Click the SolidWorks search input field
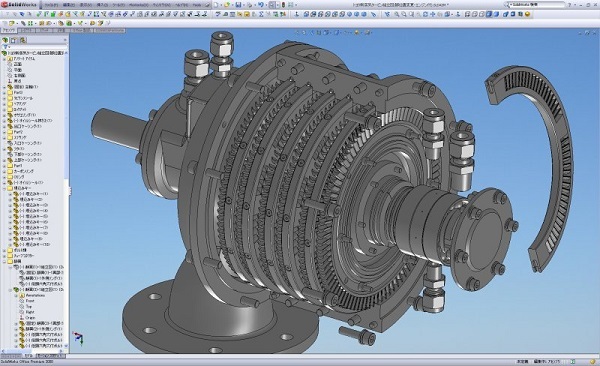 click(x=537, y=5)
